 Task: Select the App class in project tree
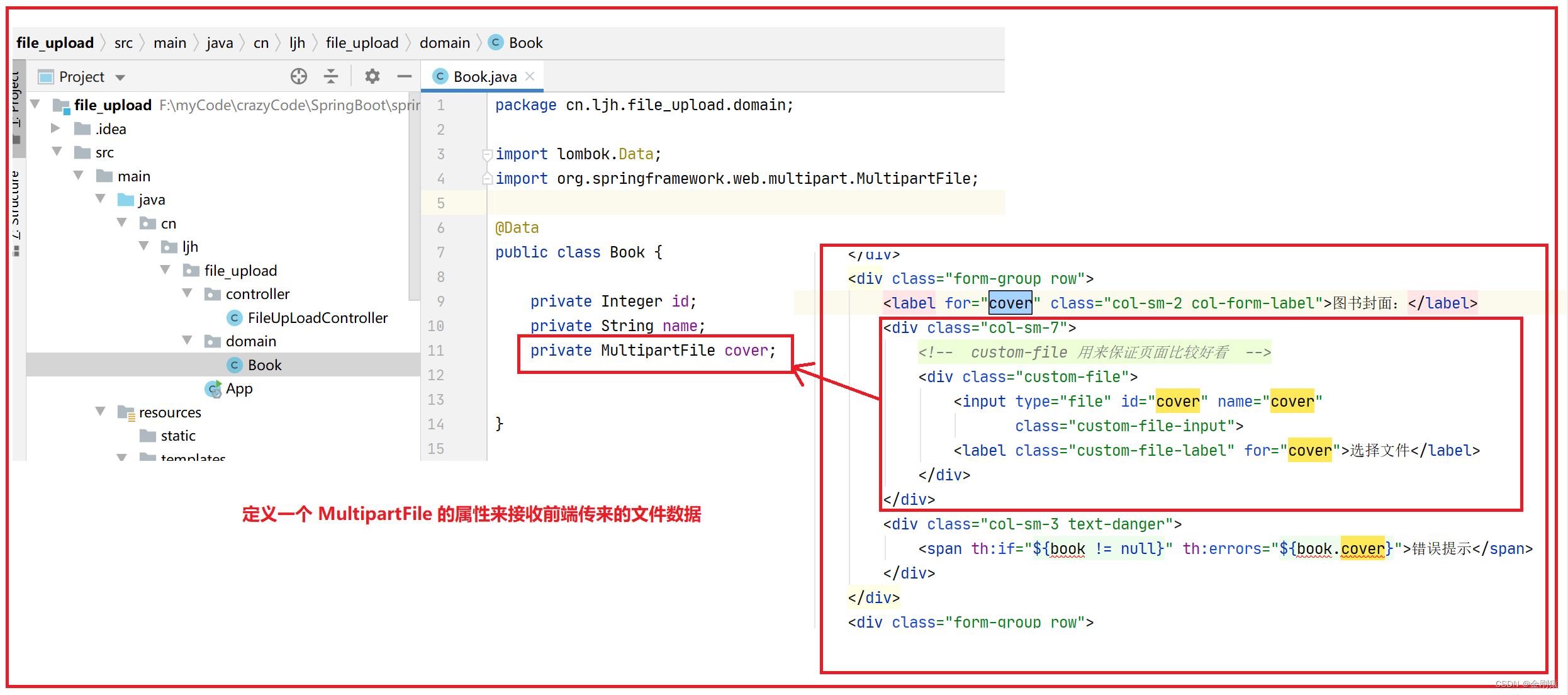pos(239,389)
